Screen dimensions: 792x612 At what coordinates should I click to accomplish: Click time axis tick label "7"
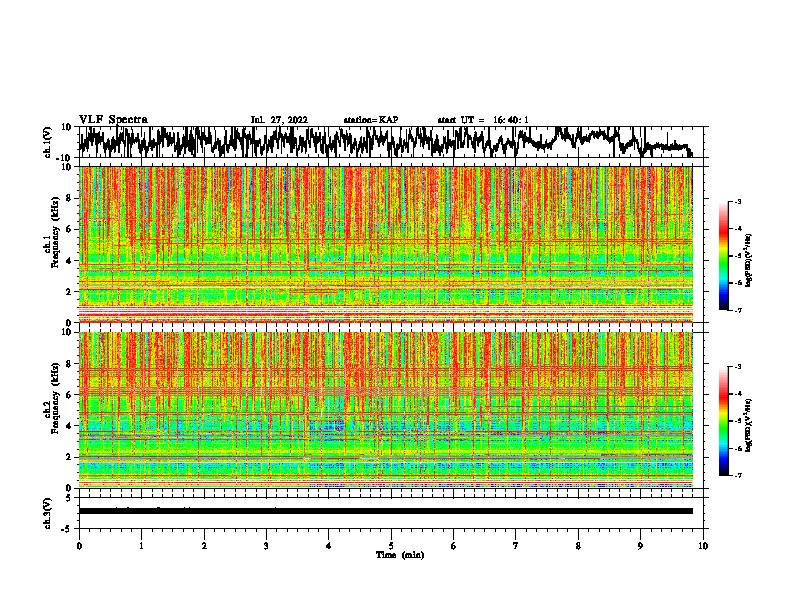tap(516, 546)
